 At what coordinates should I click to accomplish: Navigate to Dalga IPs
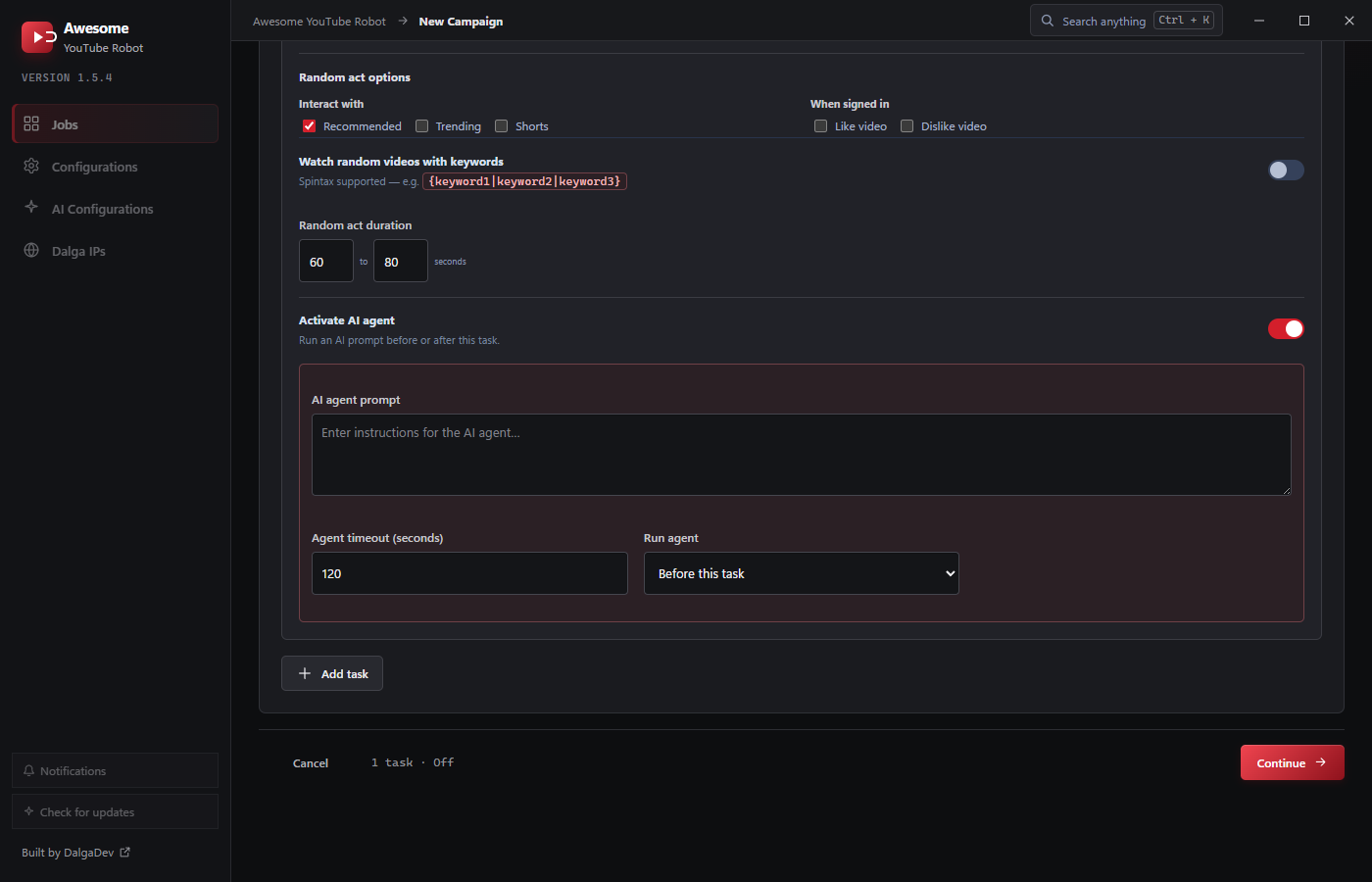click(x=115, y=250)
